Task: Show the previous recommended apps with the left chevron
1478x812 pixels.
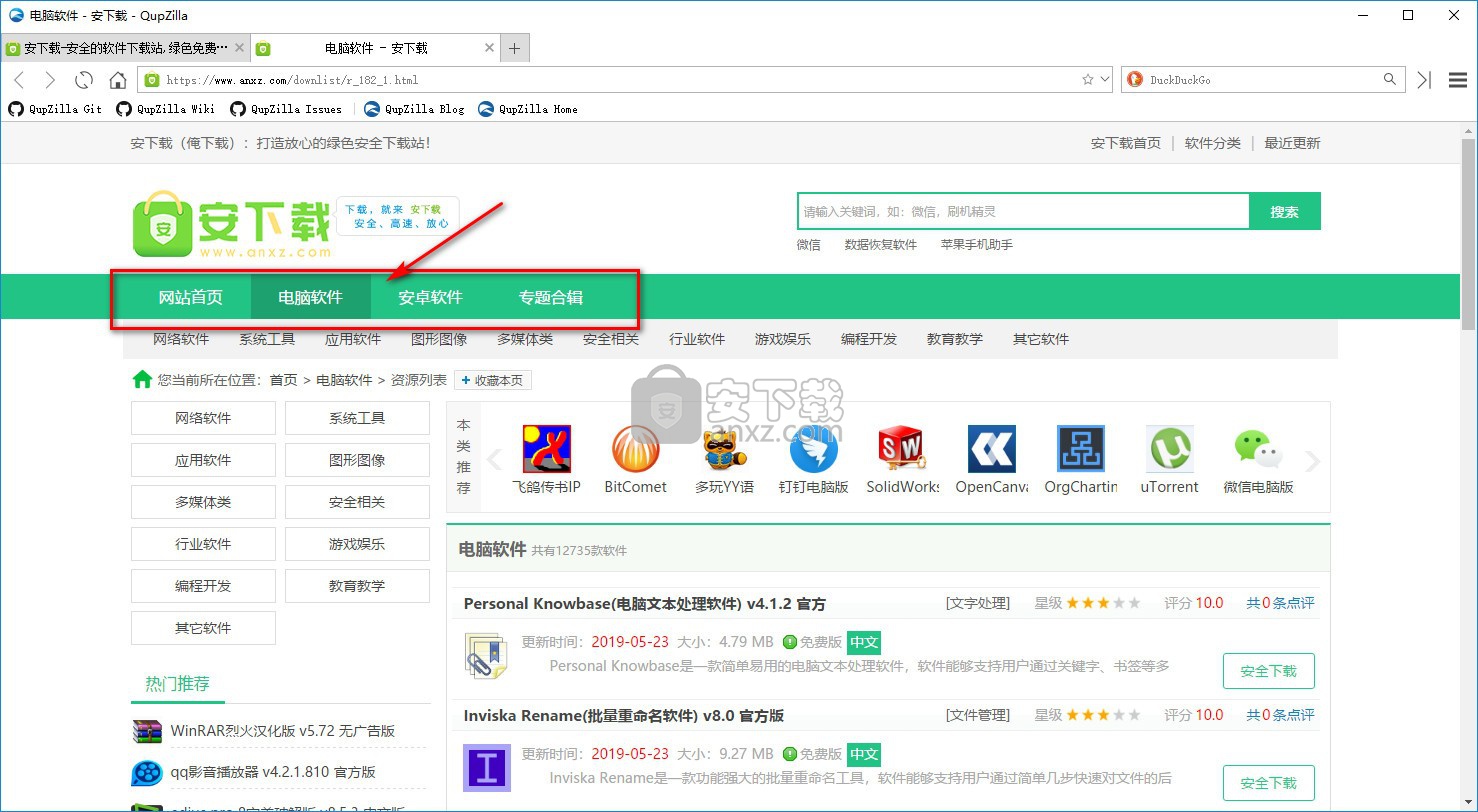Action: (x=493, y=460)
